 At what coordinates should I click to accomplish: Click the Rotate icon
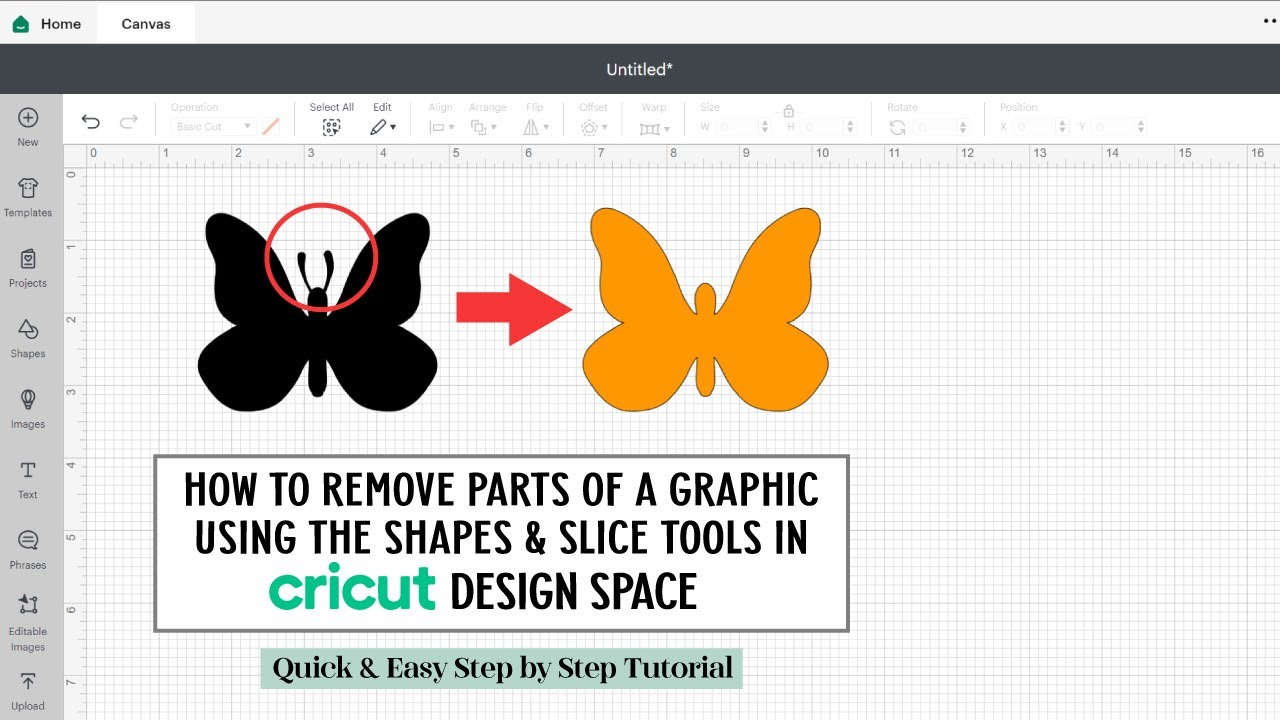[x=897, y=127]
